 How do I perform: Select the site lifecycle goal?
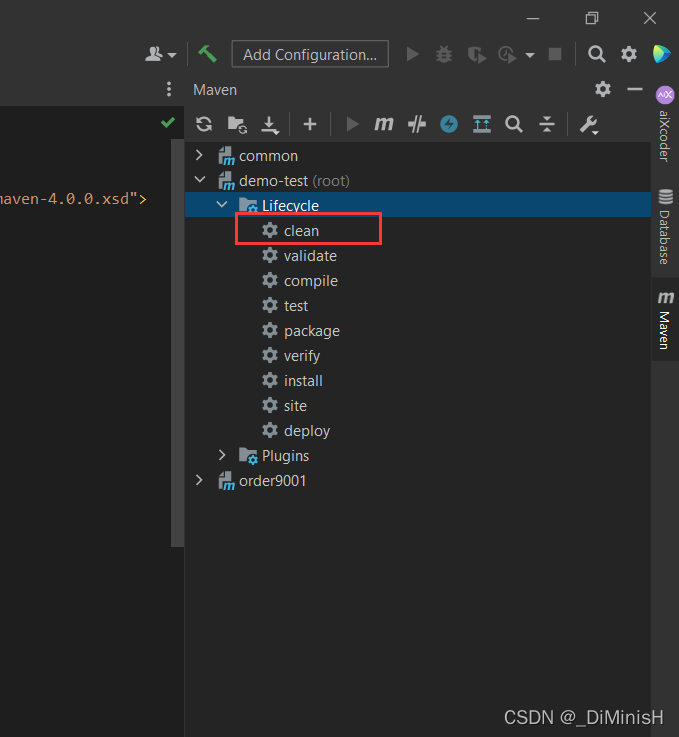[284, 405]
